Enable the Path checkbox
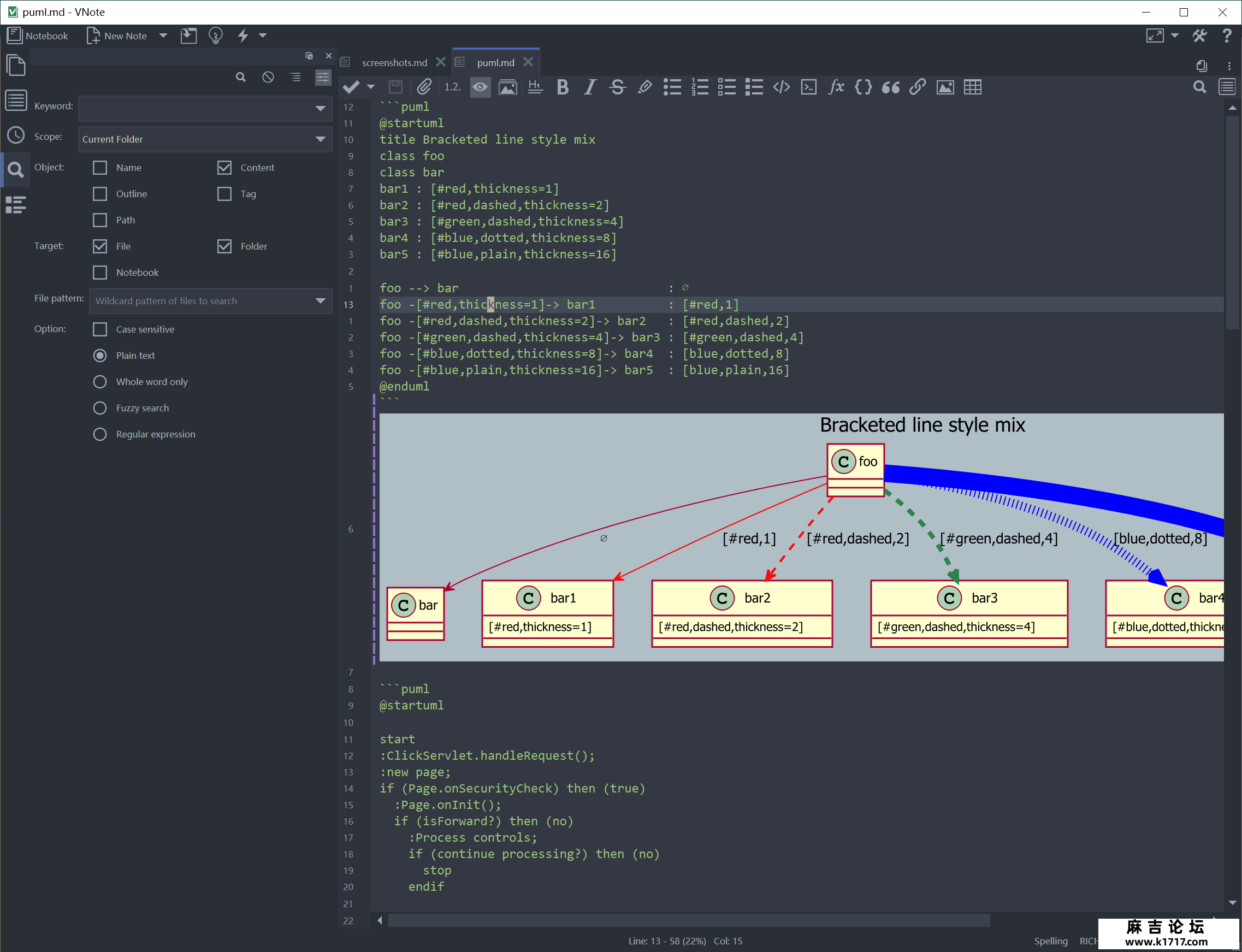This screenshot has width=1242, height=952. click(x=100, y=220)
